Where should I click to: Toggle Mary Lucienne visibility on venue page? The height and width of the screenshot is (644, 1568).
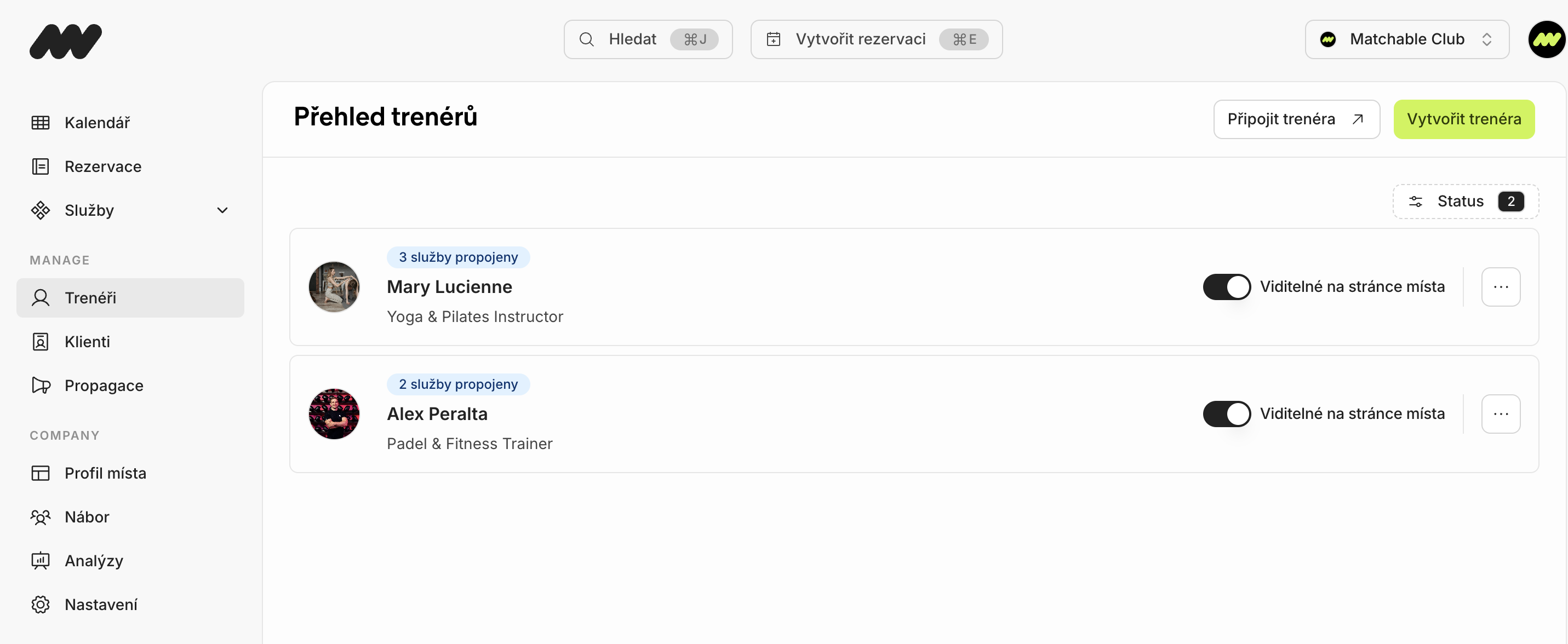(x=1226, y=287)
